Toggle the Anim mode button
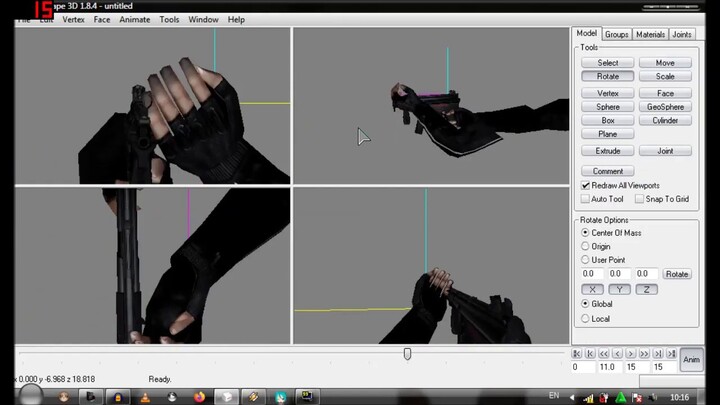 (691, 359)
